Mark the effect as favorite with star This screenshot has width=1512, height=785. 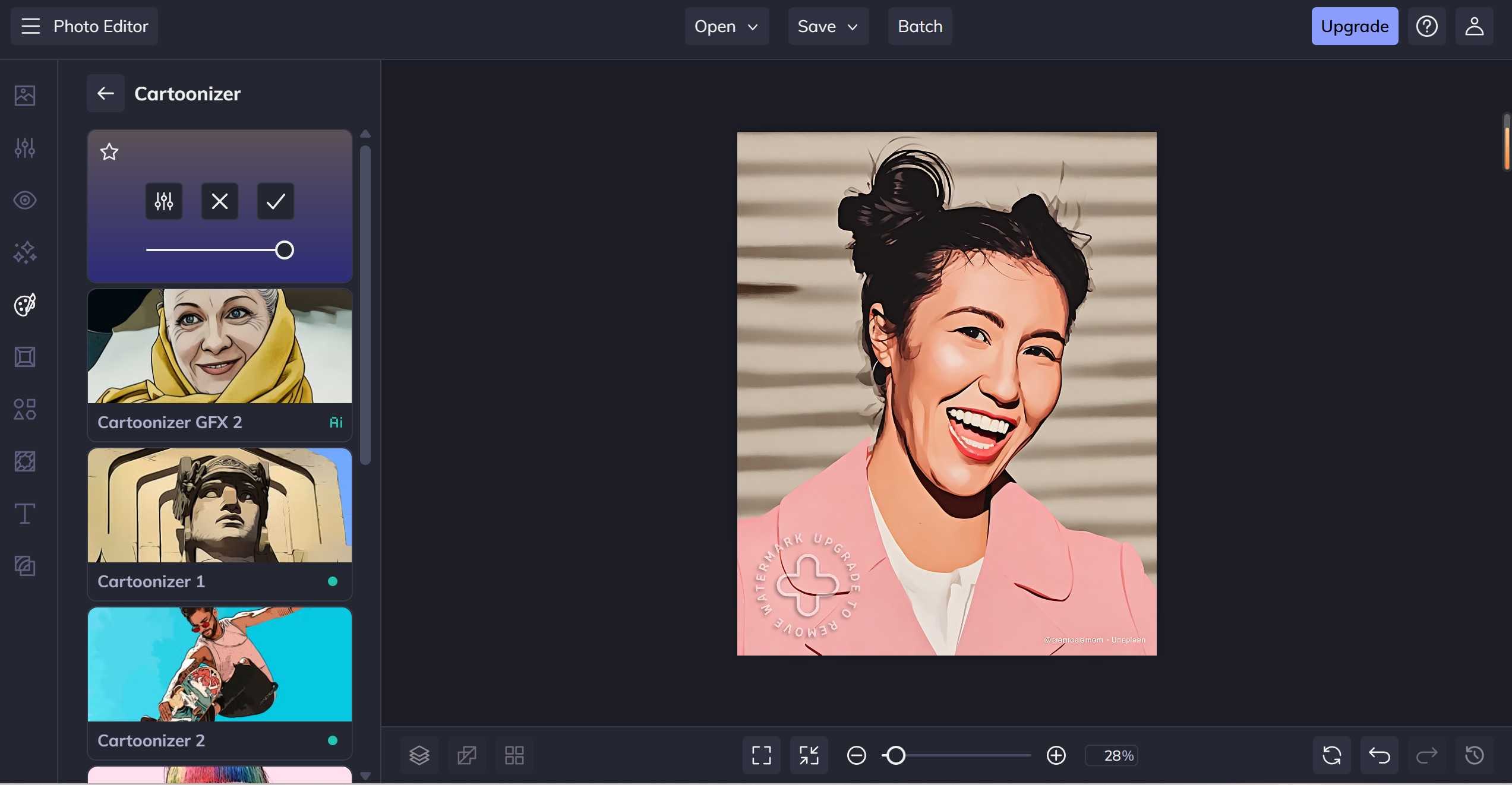point(109,152)
